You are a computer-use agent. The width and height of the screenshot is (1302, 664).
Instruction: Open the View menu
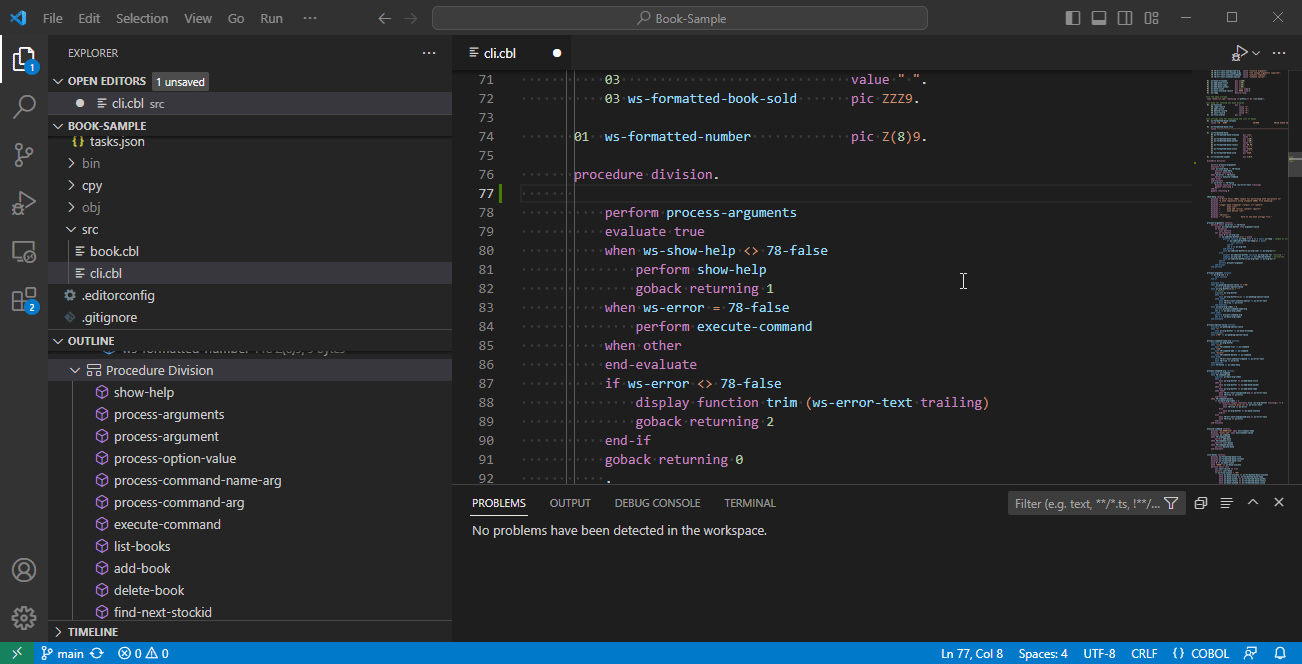point(198,18)
